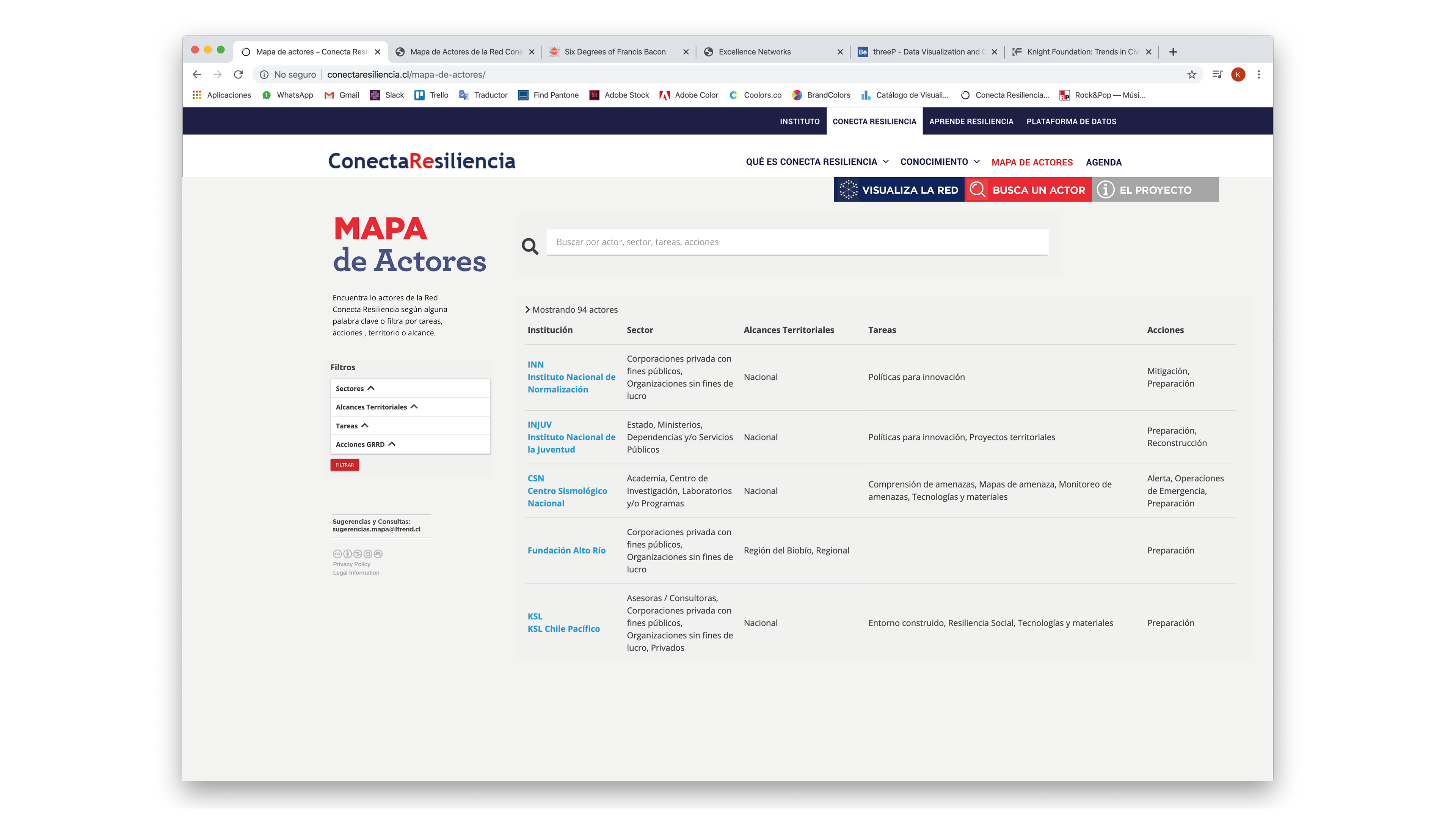Click the sugerencias.mapa@itrend.cl email text
Image resolution: width=1456 pixels, height=819 pixels.
tap(377, 530)
